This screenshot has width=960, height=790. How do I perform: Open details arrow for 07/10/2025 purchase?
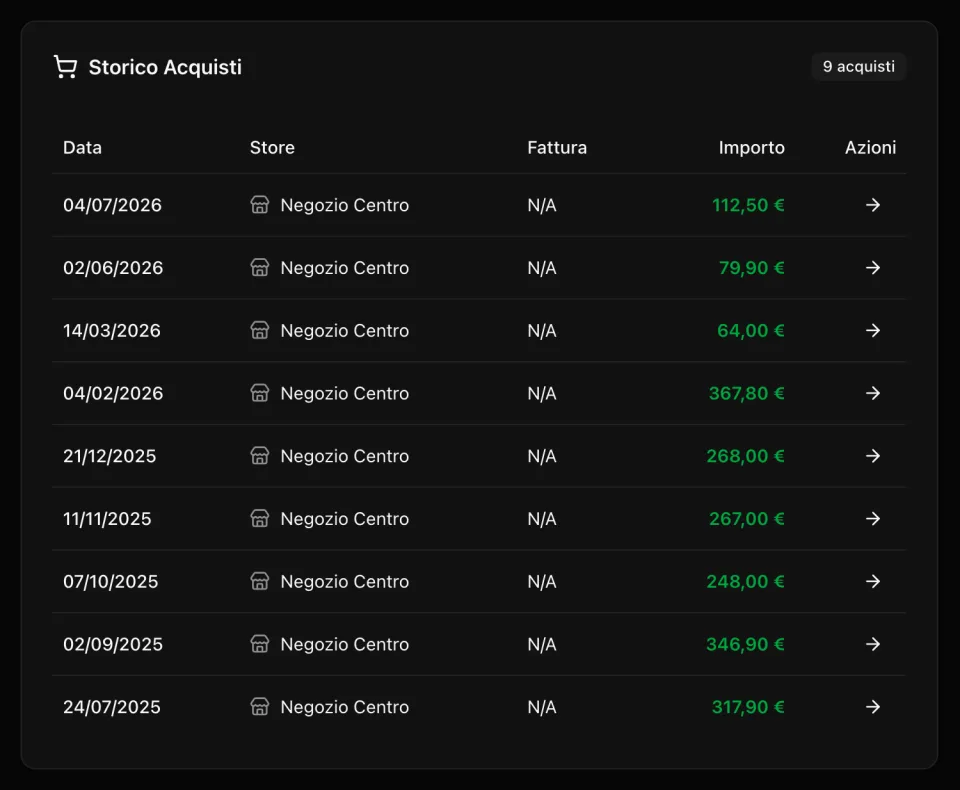pos(873,582)
